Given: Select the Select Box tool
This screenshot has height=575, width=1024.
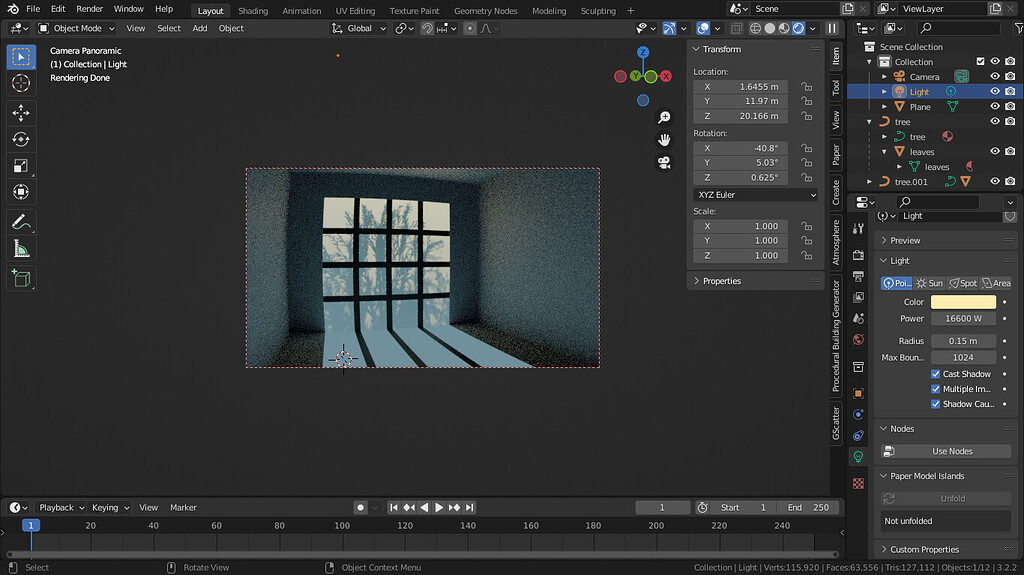Looking at the screenshot, I should (x=21, y=57).
